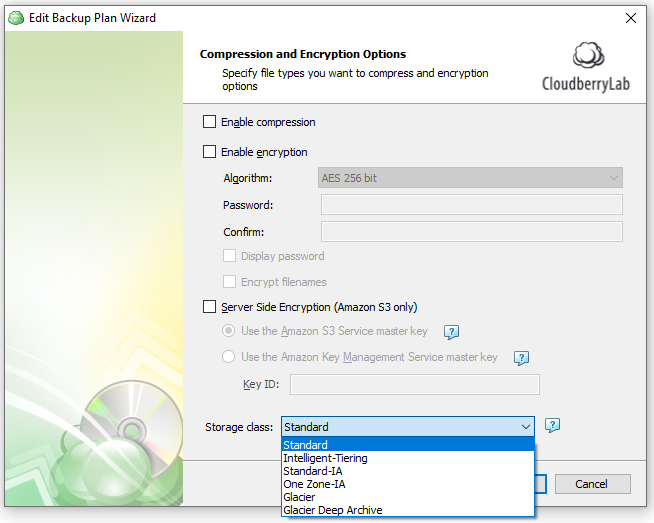The width and height of the screenshot is (654, 523).
Task: Tick the Enable encryption checkbox
Action: click(209, 152)
